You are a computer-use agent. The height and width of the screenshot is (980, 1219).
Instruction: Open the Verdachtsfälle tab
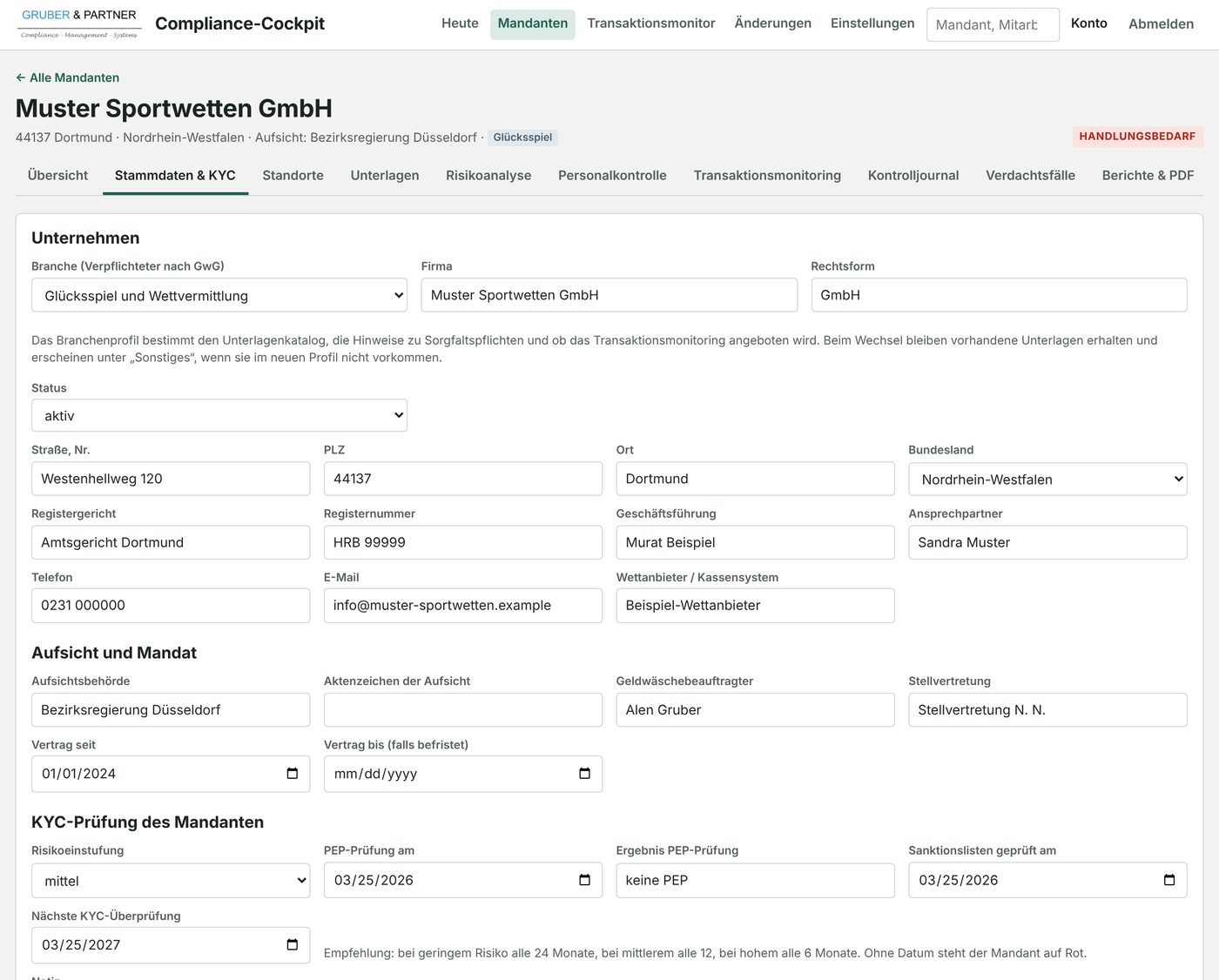click(1030, 175)
